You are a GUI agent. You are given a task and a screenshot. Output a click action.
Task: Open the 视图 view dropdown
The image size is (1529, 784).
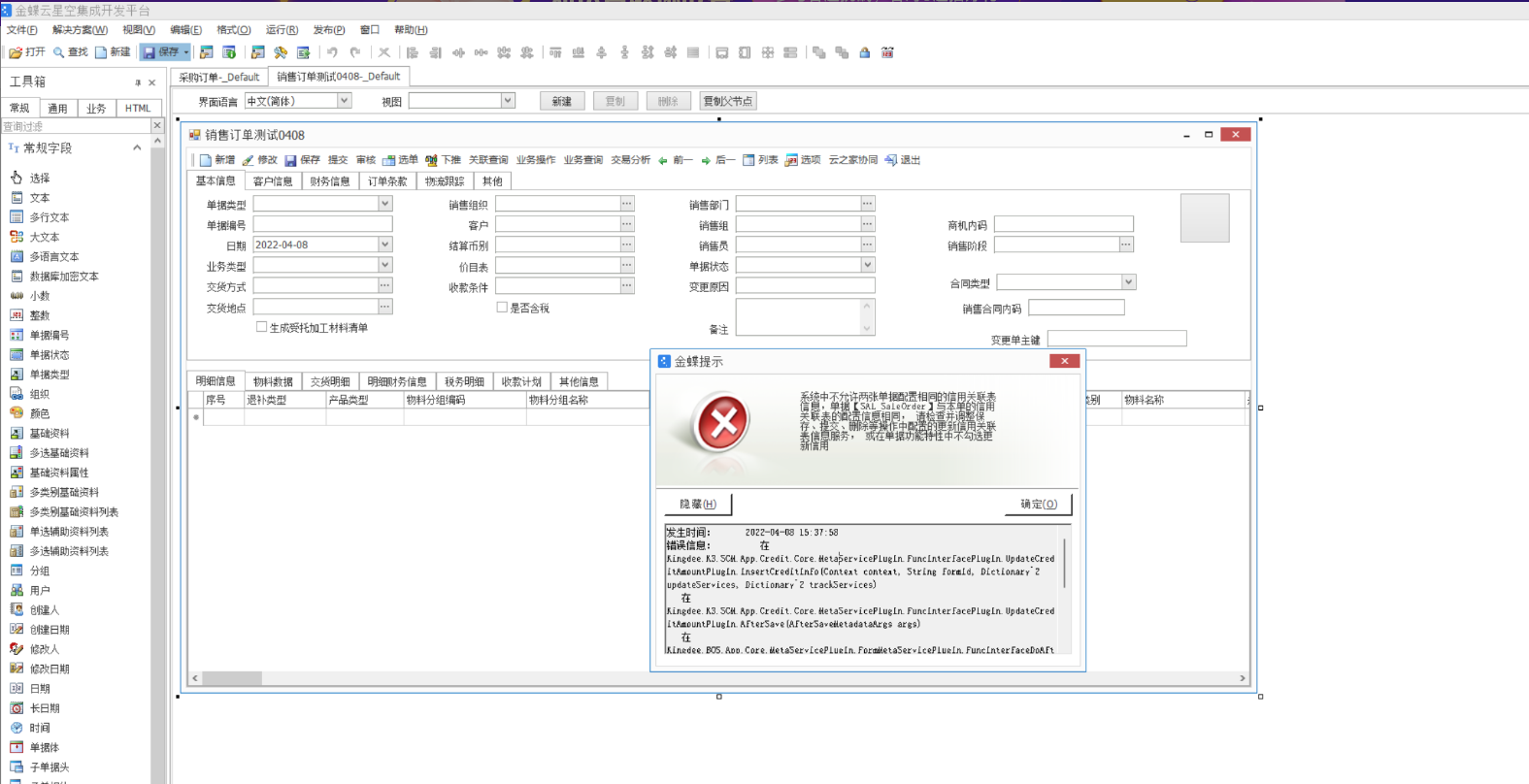pyautogui.click(x=508, y=101)
